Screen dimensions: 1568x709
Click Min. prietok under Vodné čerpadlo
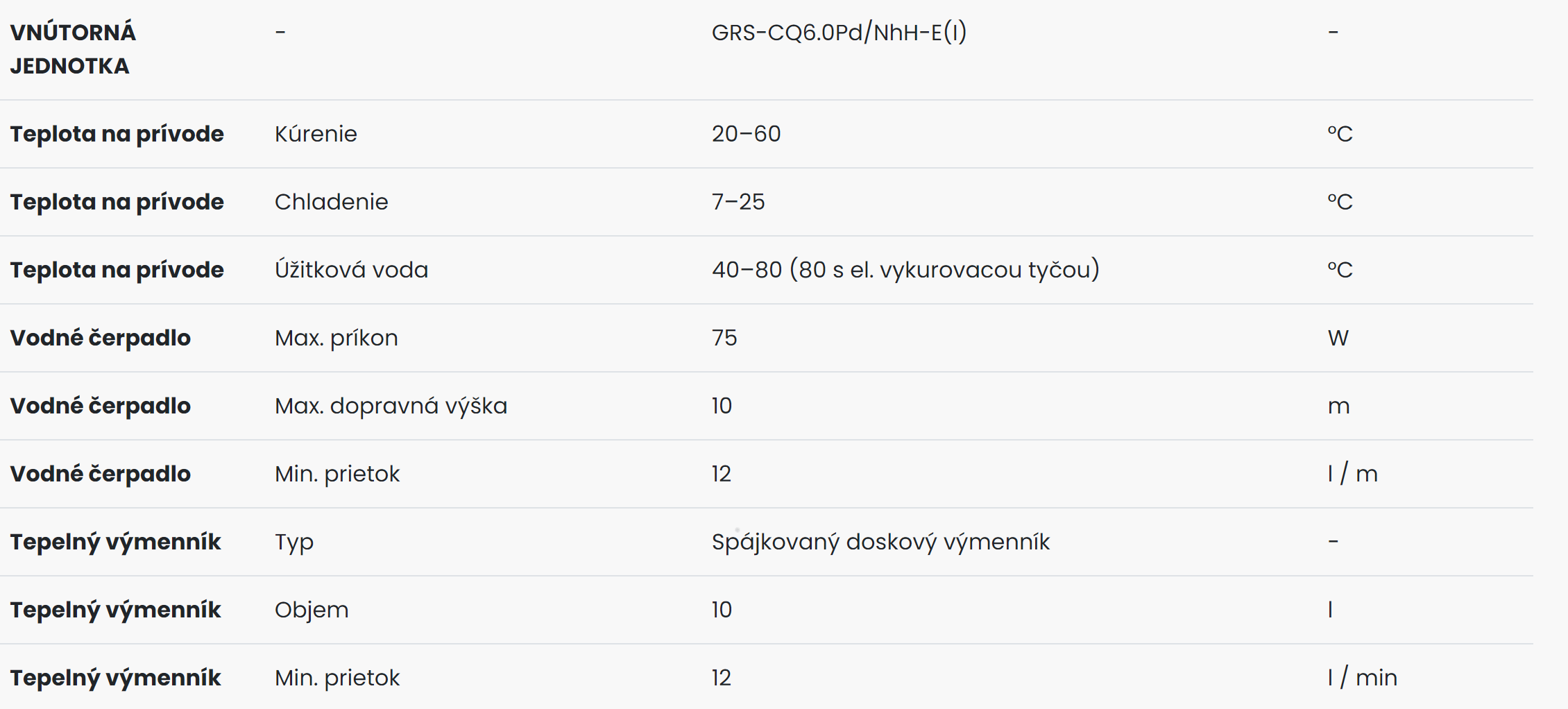tap(337, 474)
